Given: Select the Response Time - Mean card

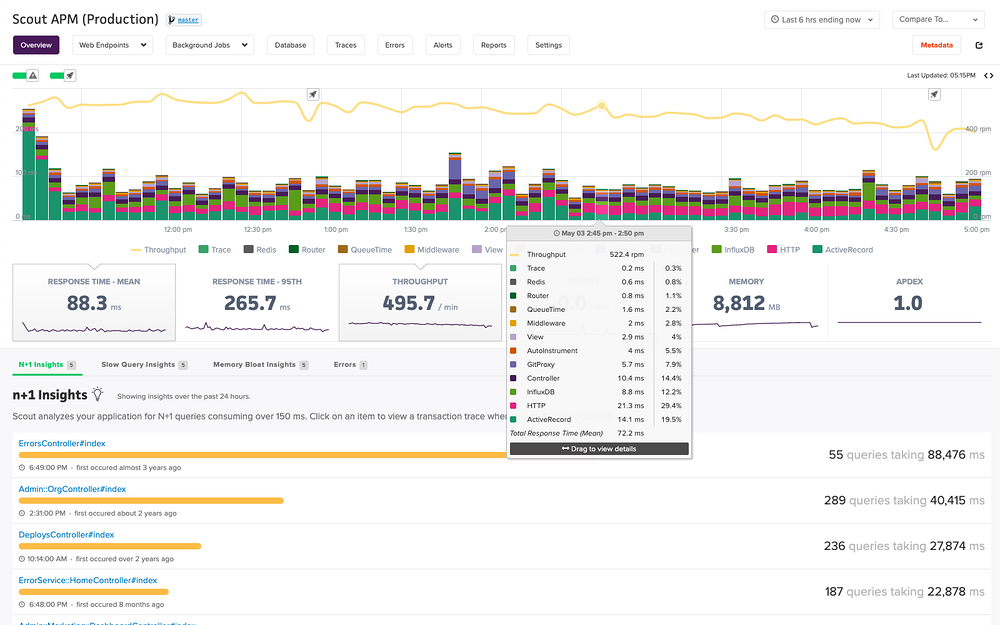Looking at the screenshot, I should tap(94, 303).
